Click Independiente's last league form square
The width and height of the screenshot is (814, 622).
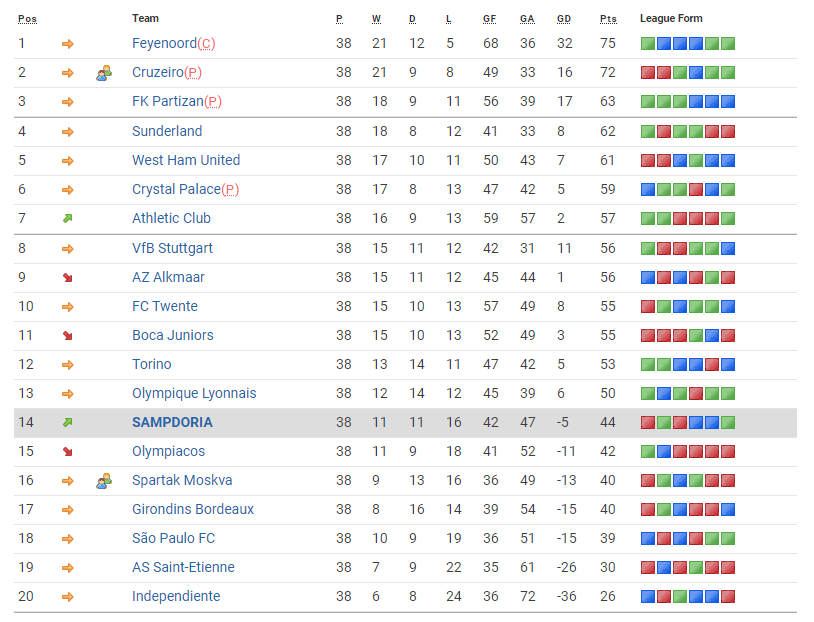[x=728, y=596]
